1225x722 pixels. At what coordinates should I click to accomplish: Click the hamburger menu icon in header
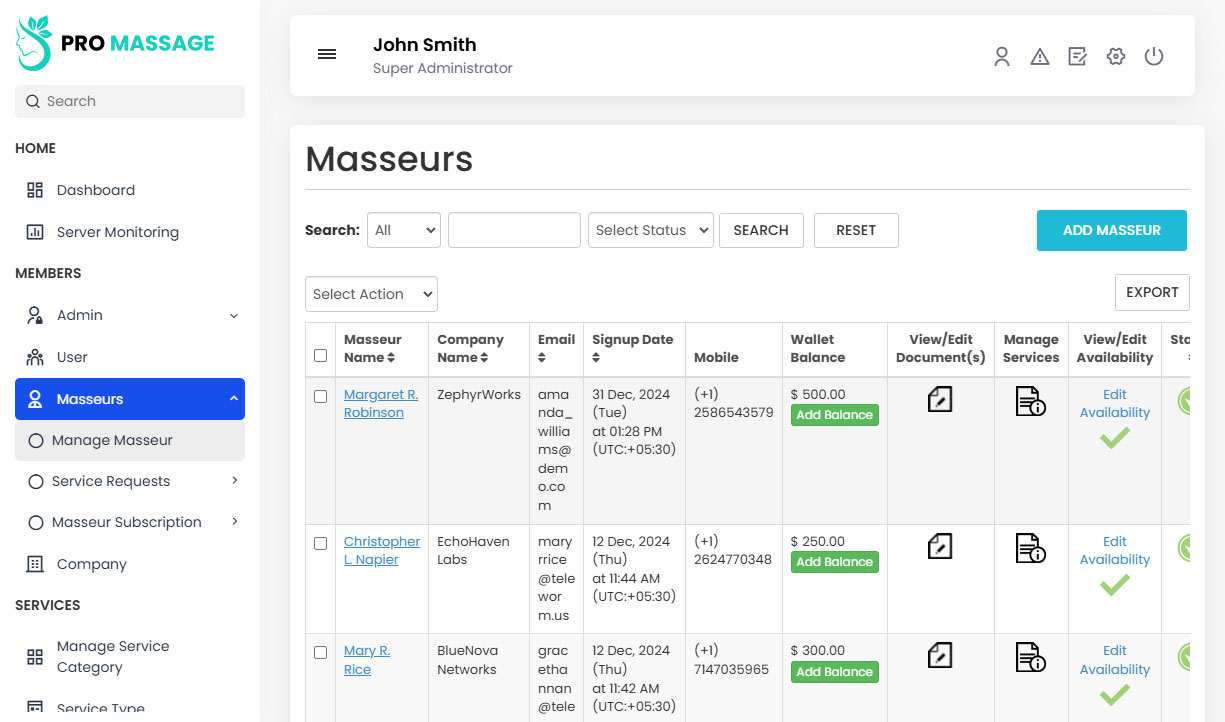(327, 55)
